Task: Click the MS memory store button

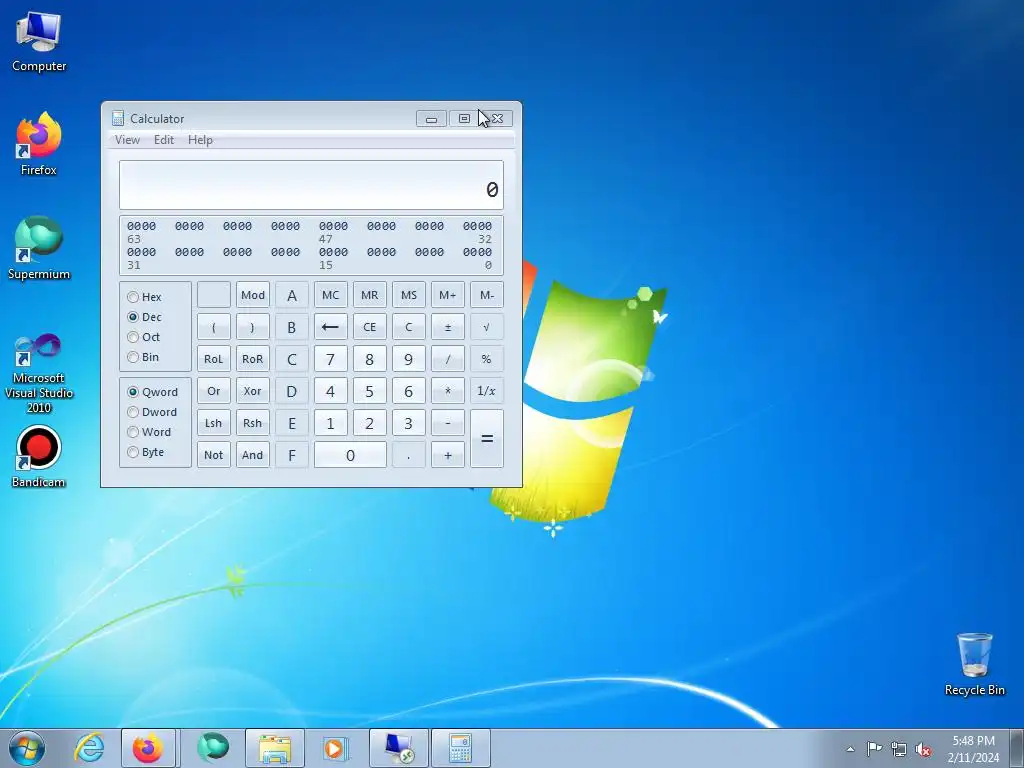Action: pos(409,295)
